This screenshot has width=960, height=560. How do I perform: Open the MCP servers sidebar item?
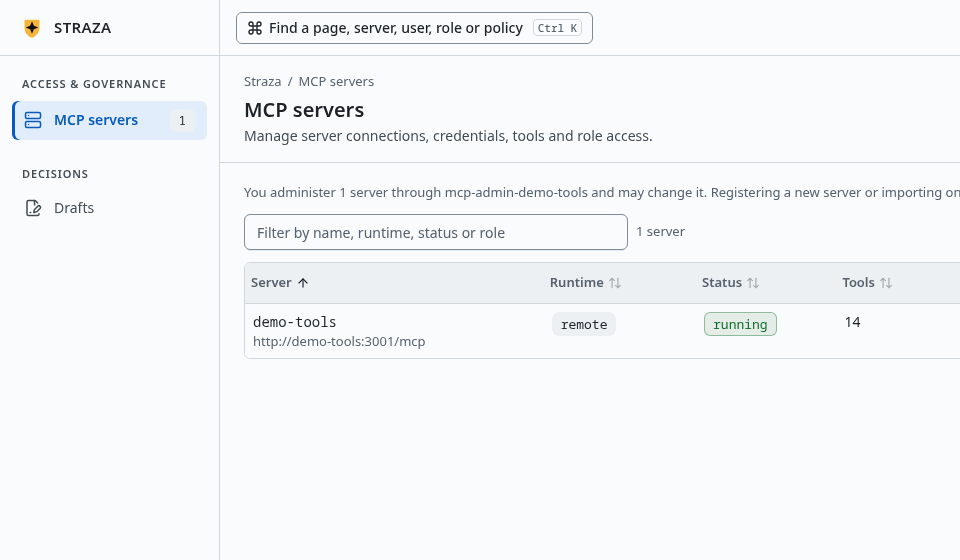(x=110, y=120)
